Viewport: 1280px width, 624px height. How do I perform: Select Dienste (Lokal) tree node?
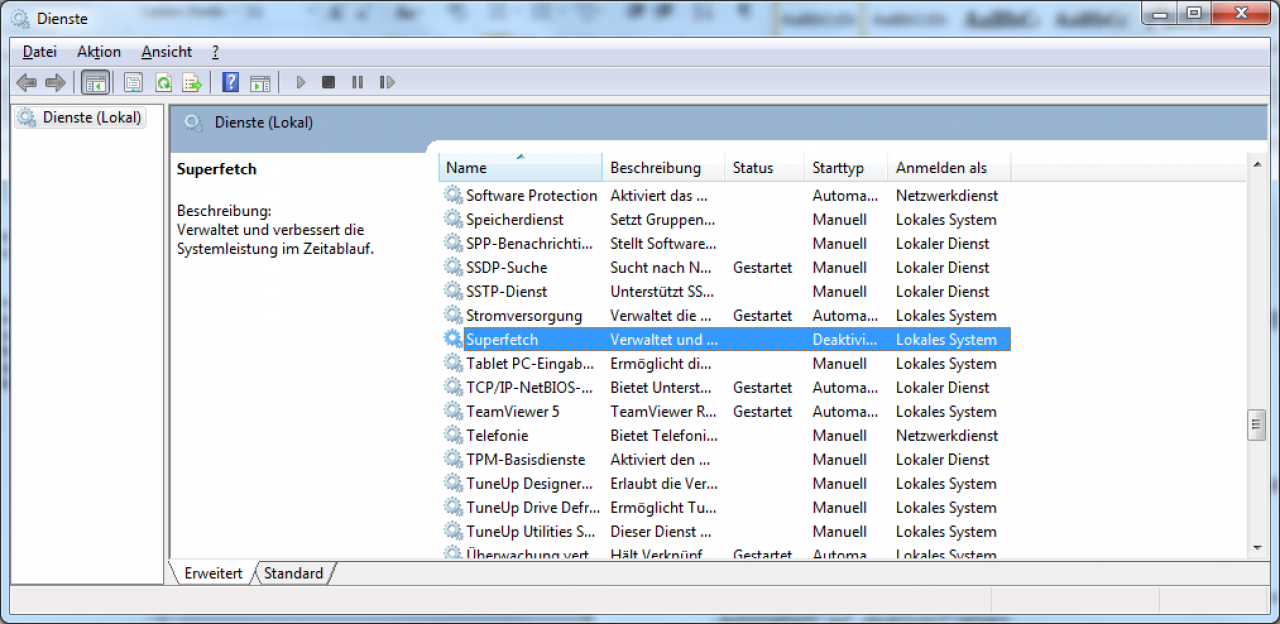80,117
